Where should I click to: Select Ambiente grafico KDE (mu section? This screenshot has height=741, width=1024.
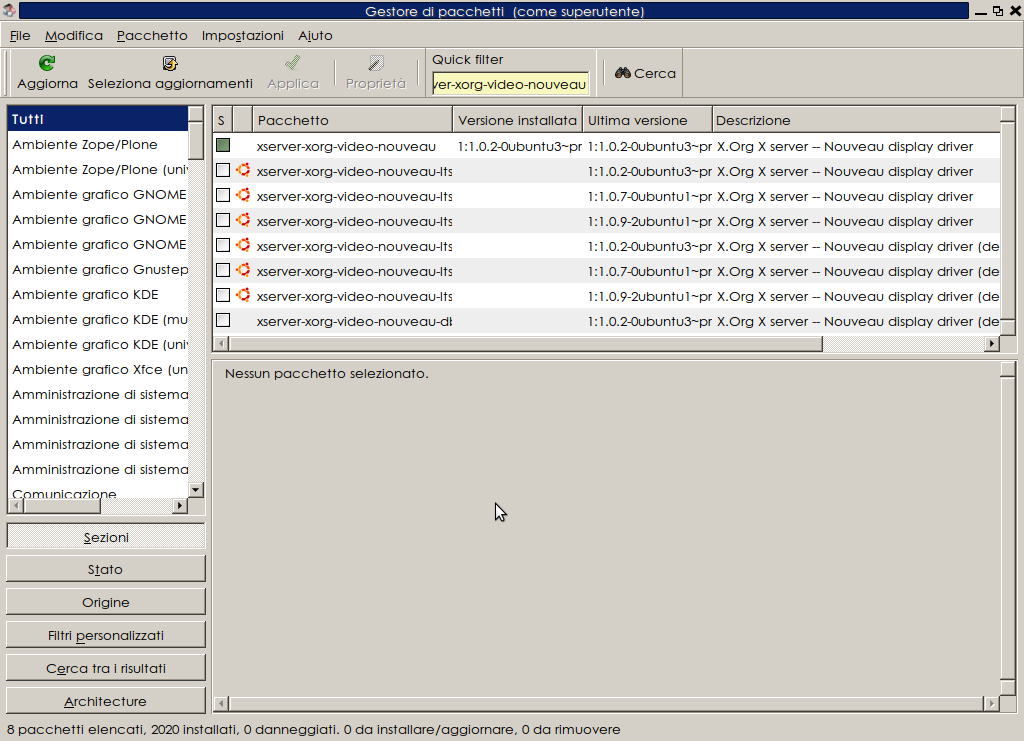[98, 319]
